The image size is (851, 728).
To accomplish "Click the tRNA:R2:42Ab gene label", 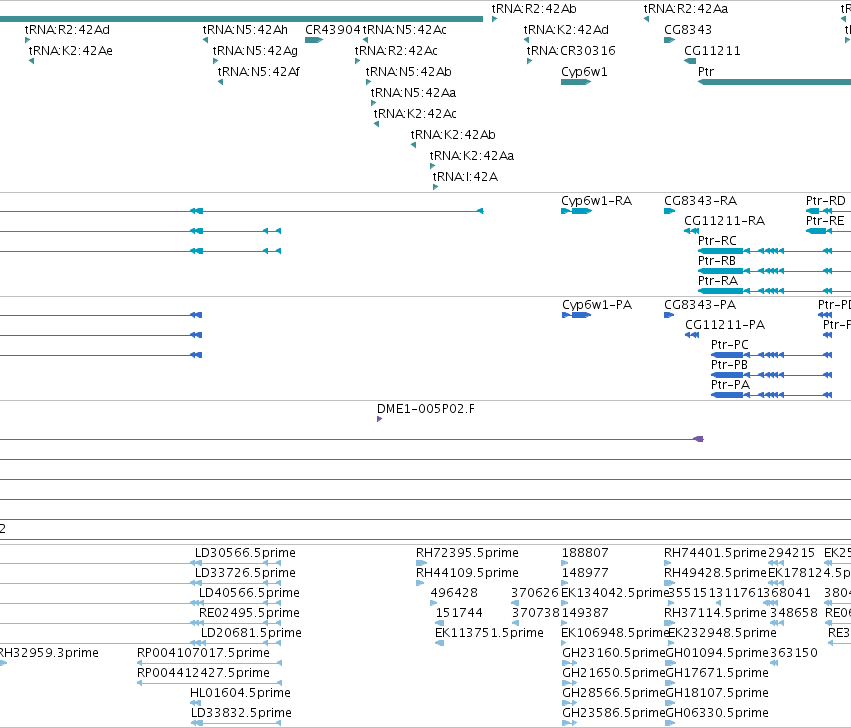I will tap(534, 9).
